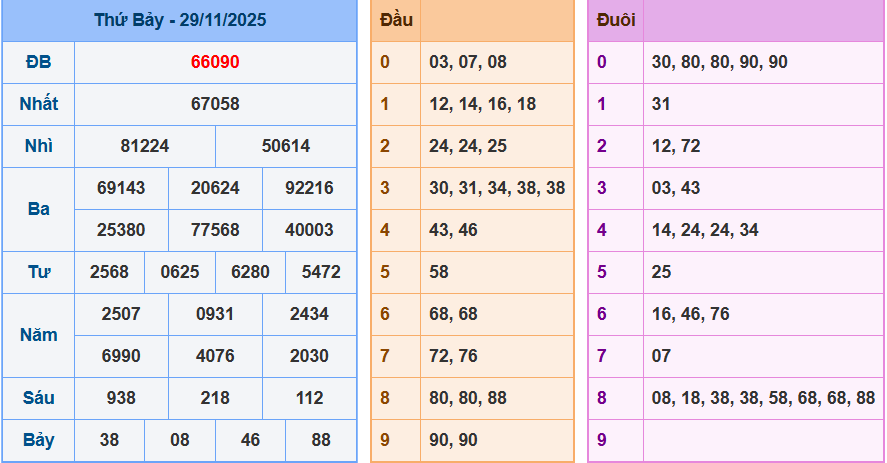
Task: Select second prize number 81224
Action: (145, 146)
